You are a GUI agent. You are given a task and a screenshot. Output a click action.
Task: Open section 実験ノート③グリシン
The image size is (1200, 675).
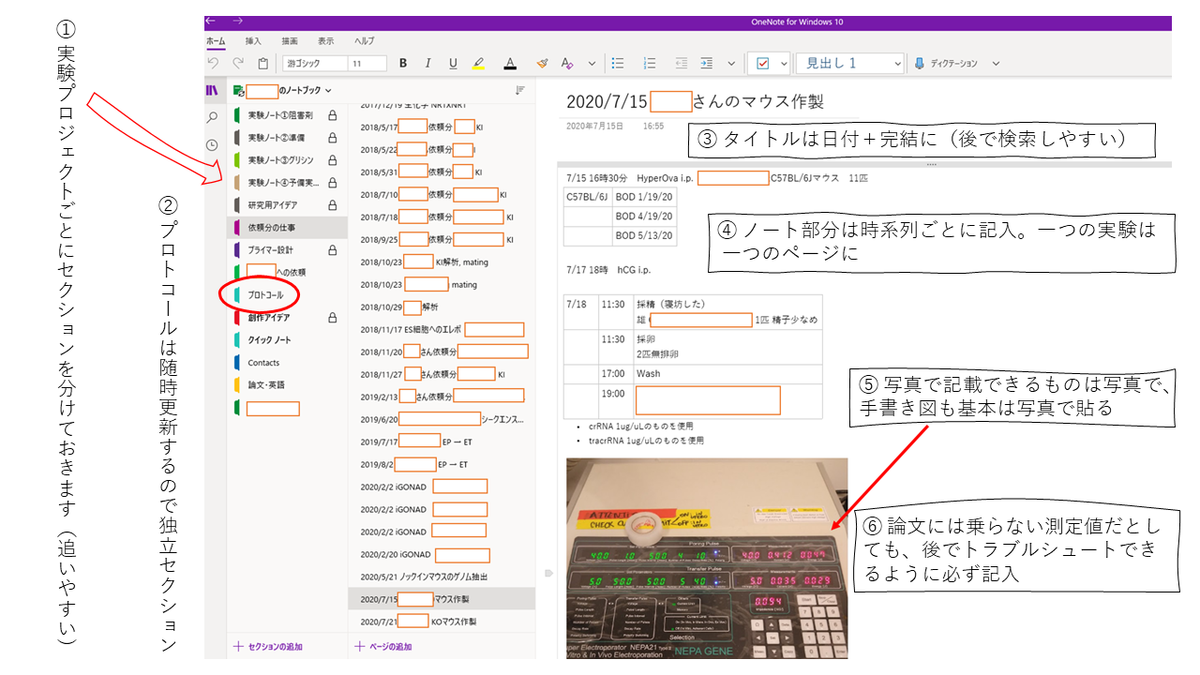[x=288, y=160]
